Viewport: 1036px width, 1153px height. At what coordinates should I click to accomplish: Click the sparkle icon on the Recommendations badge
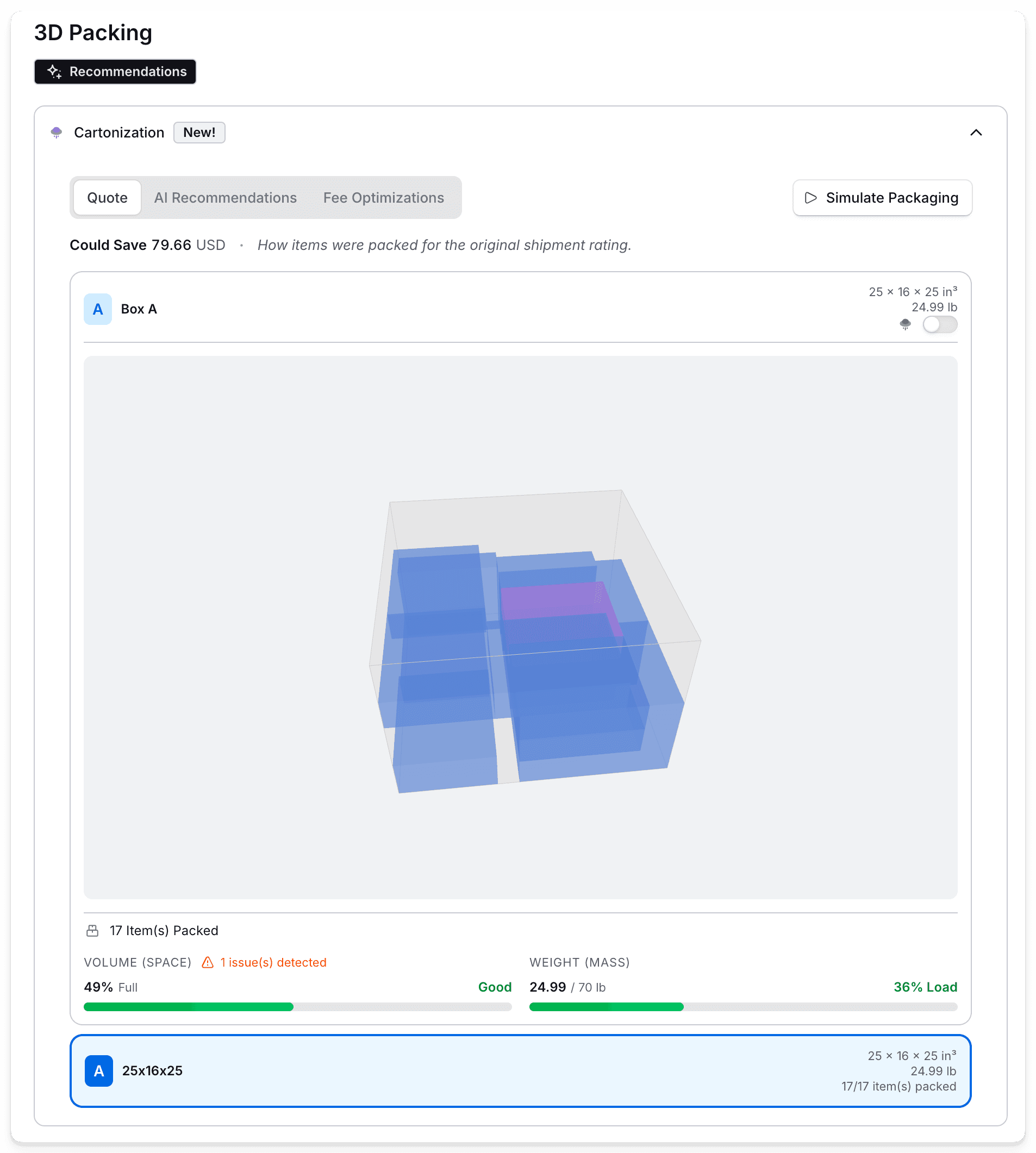pyautogui.click(x=54, y=72)
